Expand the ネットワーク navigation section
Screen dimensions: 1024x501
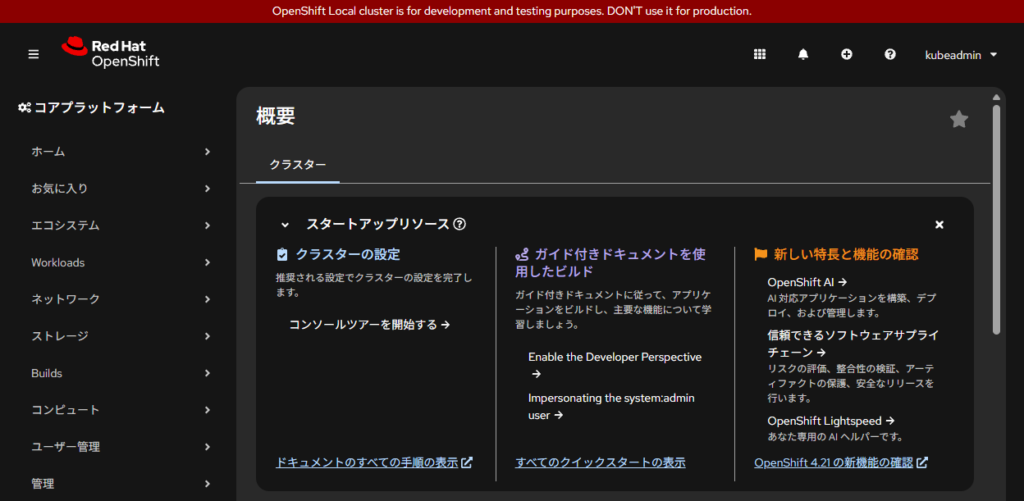click(120, 299)
